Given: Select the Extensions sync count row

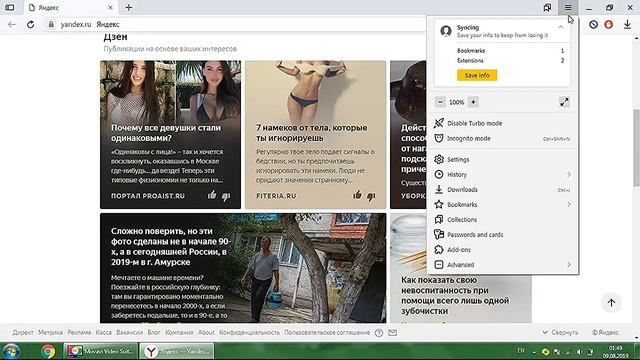Looking at the screenshot, I should click(510, 60).
